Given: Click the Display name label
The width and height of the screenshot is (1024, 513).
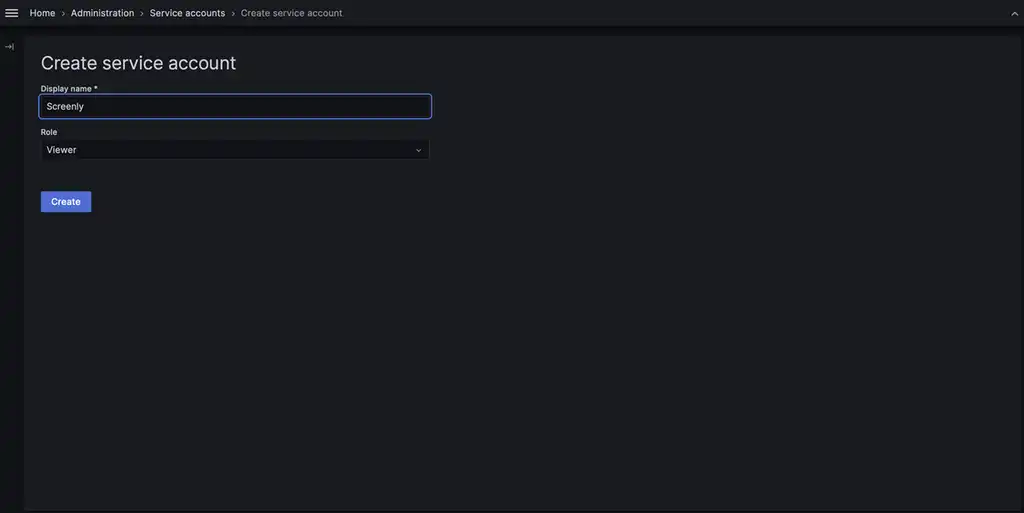Looking at the screenshot, I should [x=69, y=89].
